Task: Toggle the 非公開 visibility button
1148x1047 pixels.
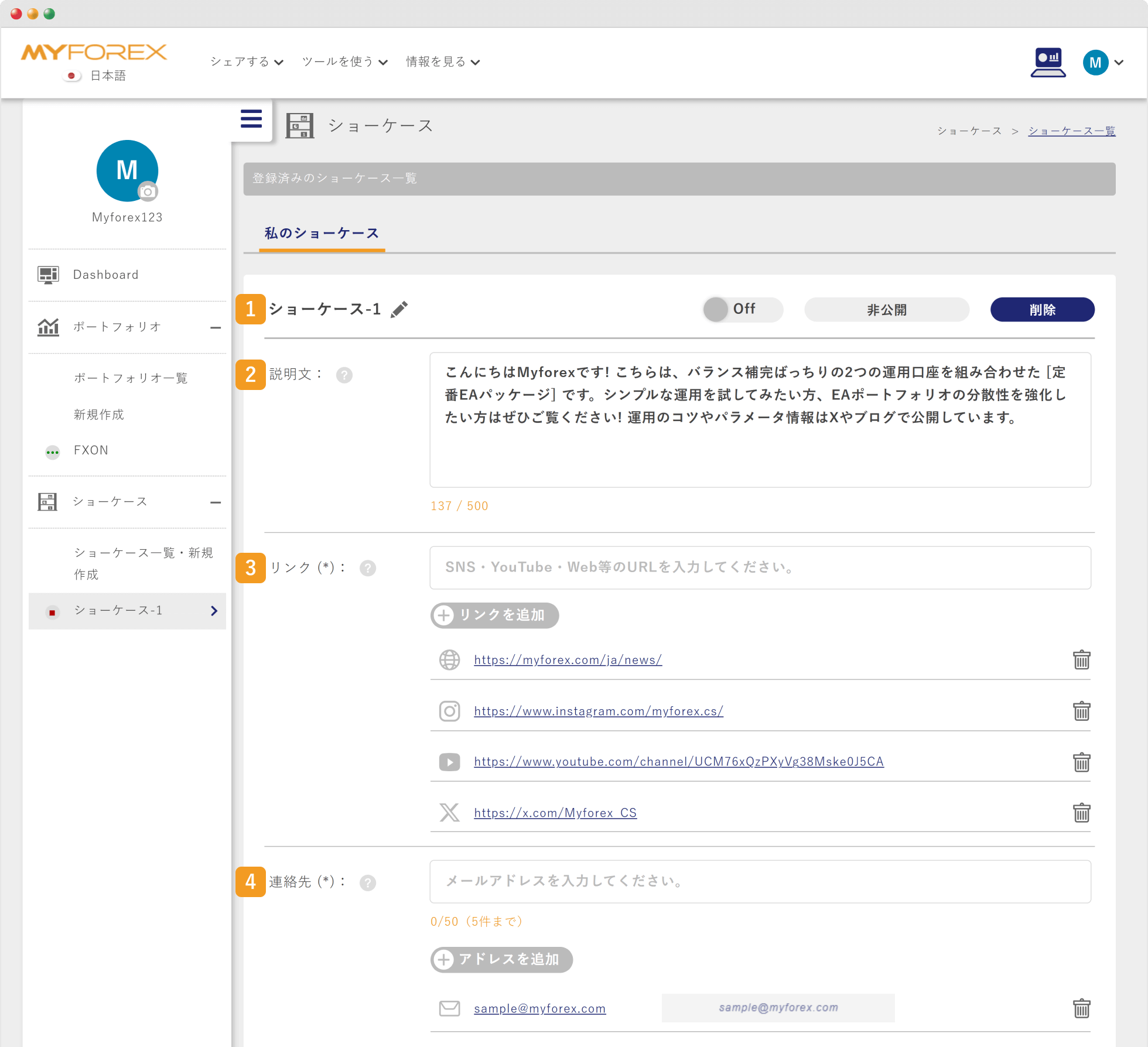Action: pyautogui.click(x=886, y=309)
